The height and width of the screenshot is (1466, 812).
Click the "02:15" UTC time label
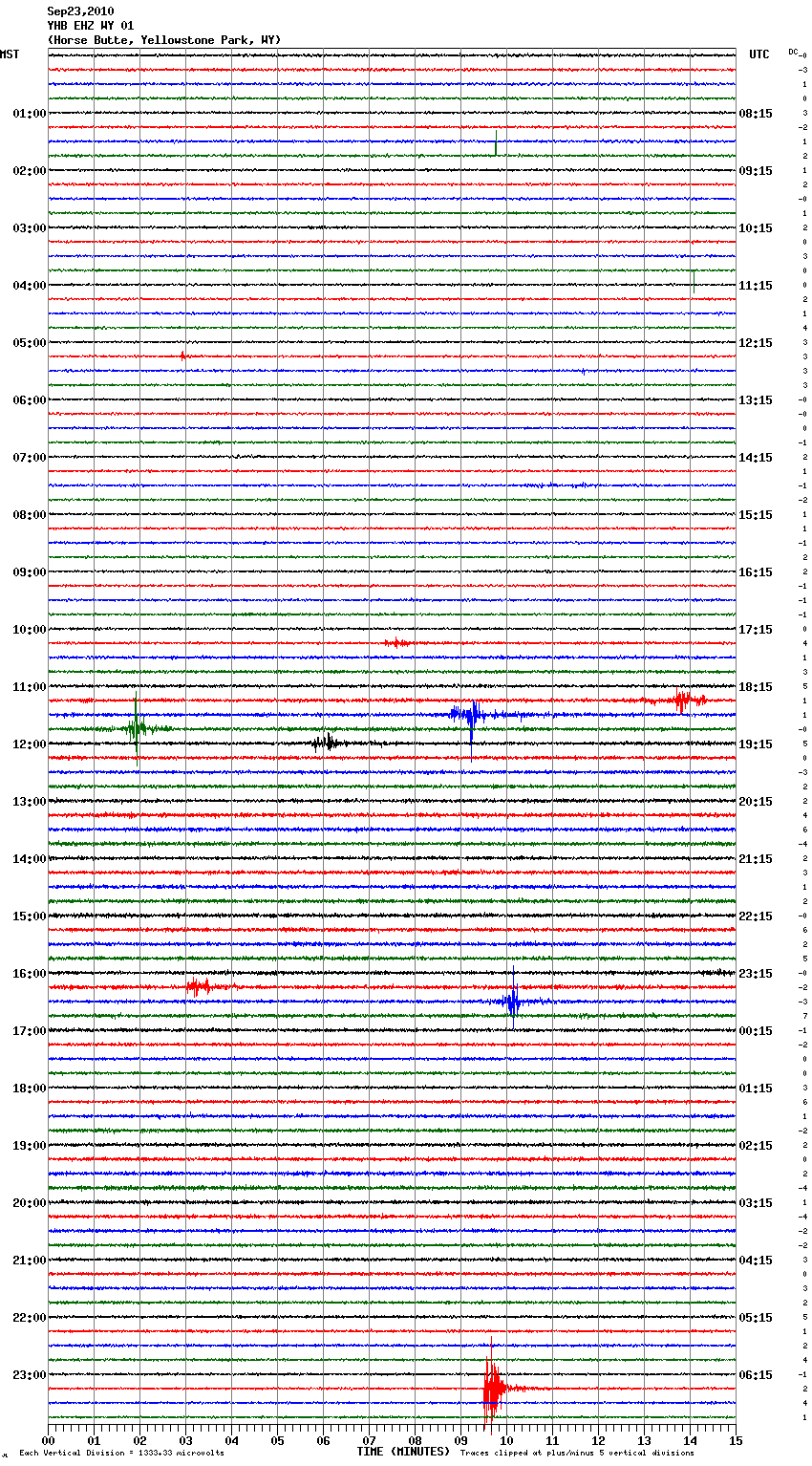756,1146
